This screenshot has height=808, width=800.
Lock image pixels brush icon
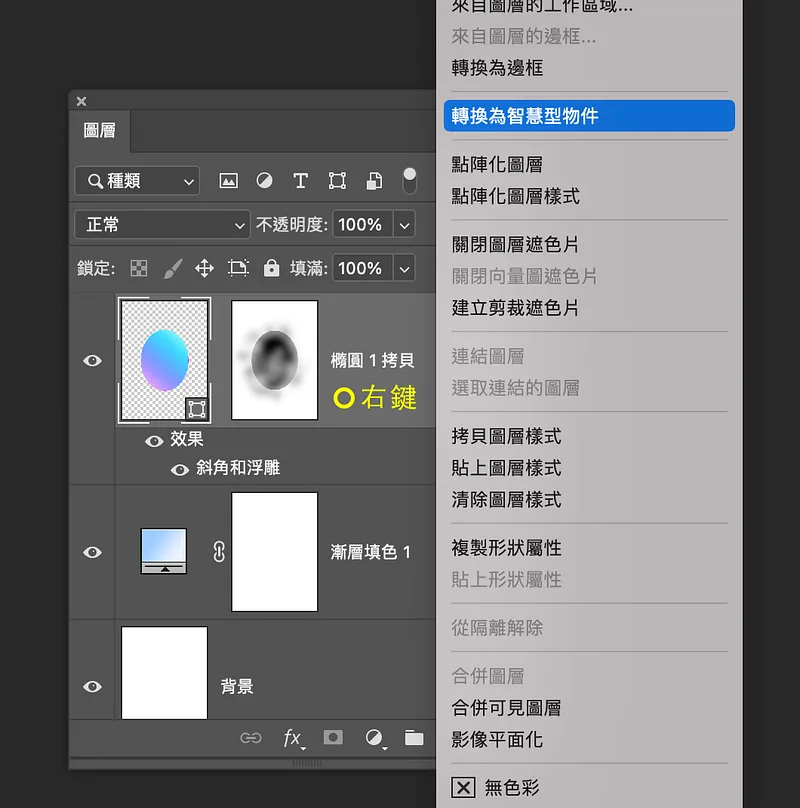point(173,268)
